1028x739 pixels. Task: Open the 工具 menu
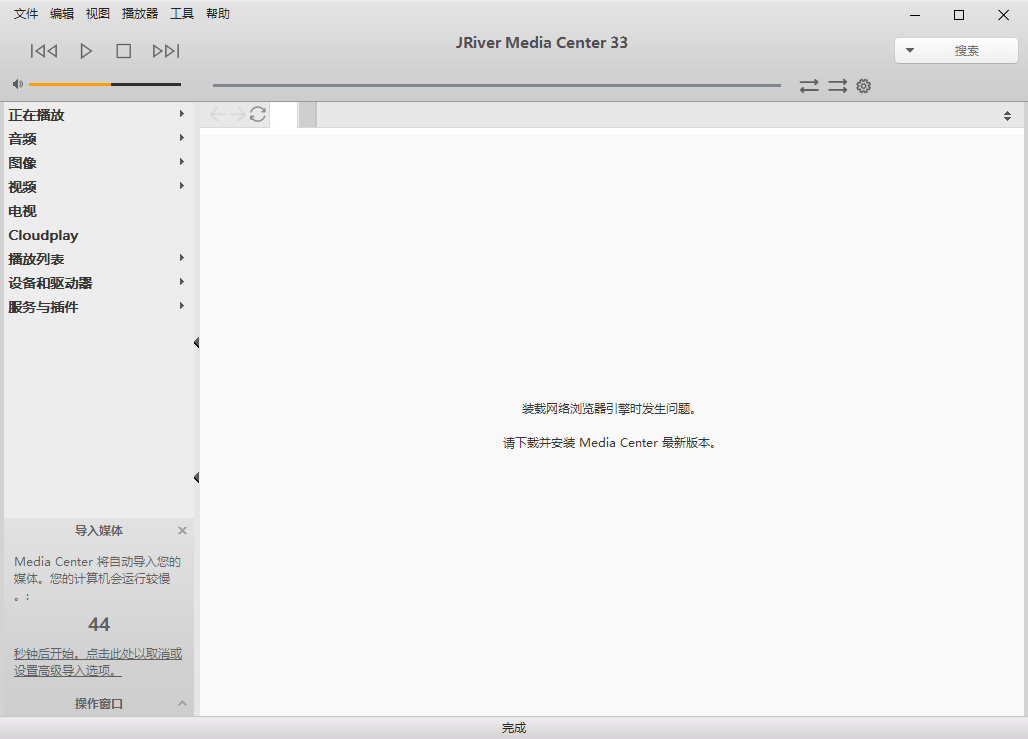tap(181, 13)
